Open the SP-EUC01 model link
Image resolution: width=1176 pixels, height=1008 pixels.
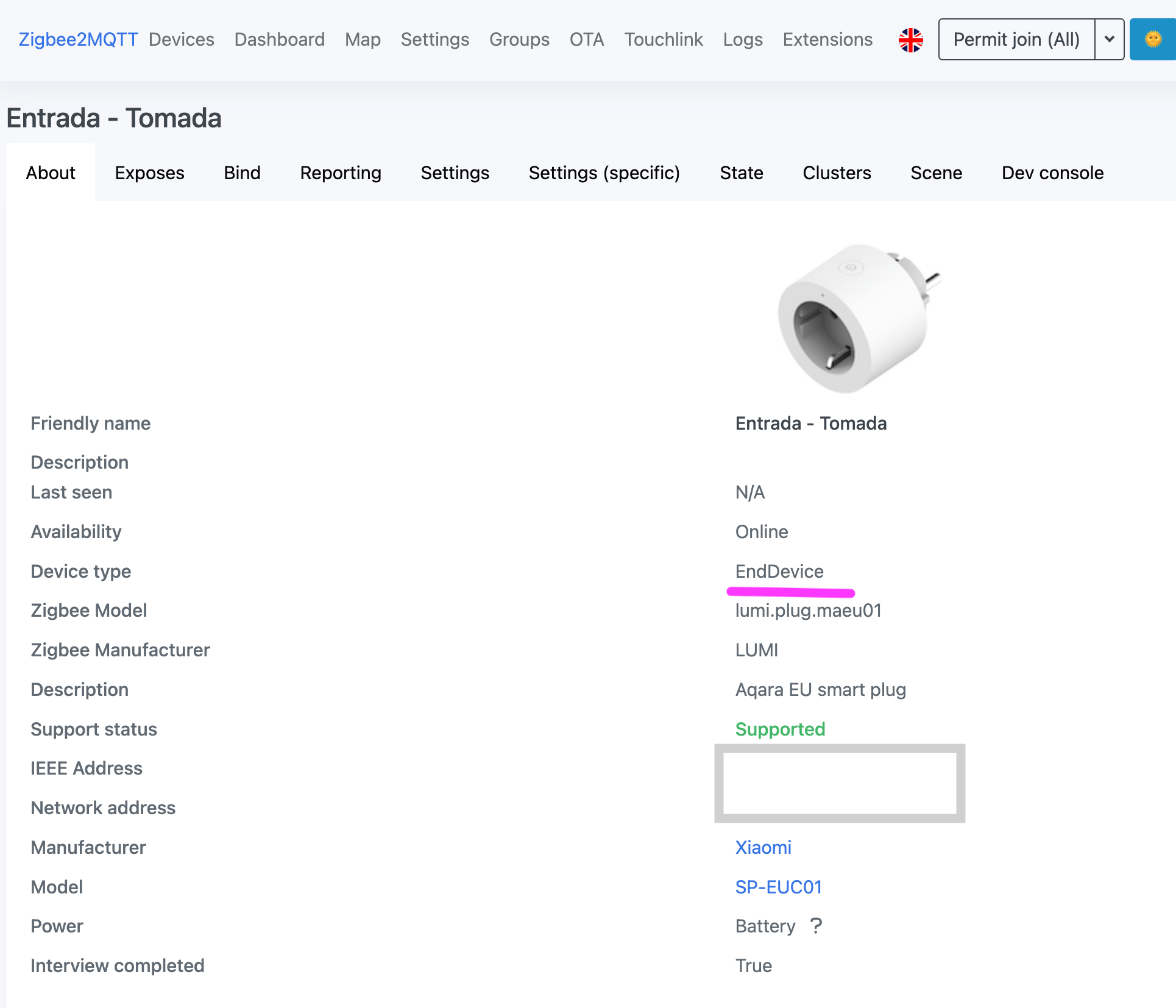tap(778, 887)
